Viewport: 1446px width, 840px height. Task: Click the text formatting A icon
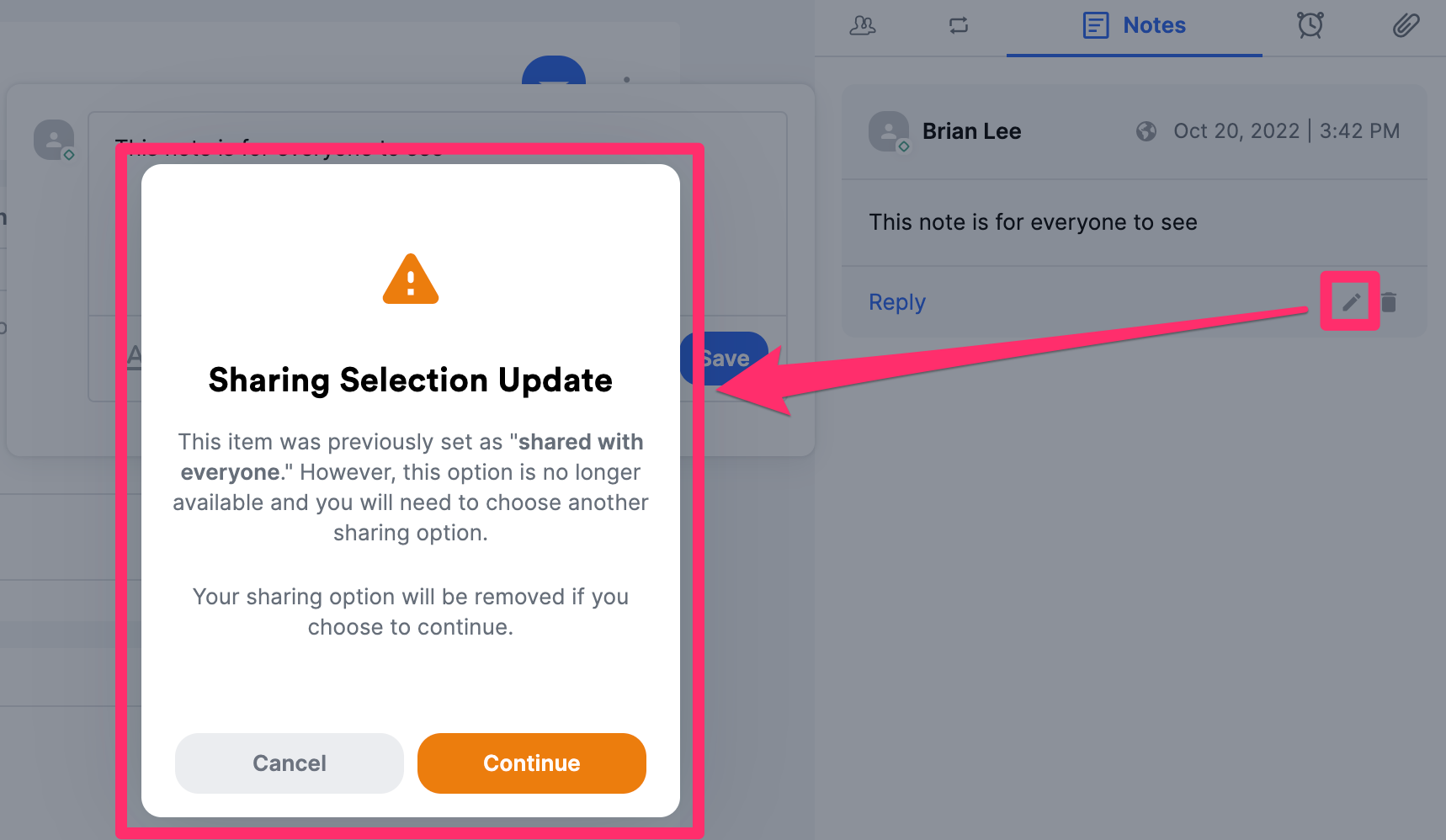pyautogui.click(x=135, y=356)
